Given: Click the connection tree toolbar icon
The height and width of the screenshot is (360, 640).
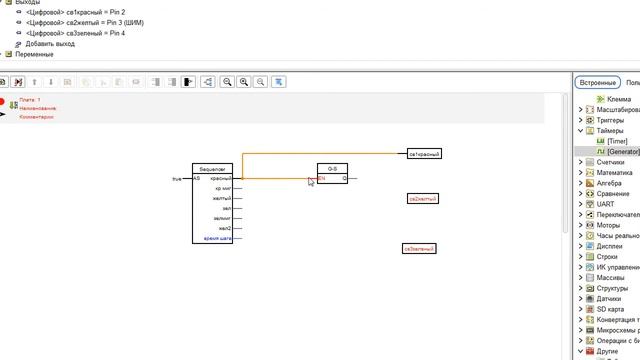Looking at the screenshot, I should (208, 82).
